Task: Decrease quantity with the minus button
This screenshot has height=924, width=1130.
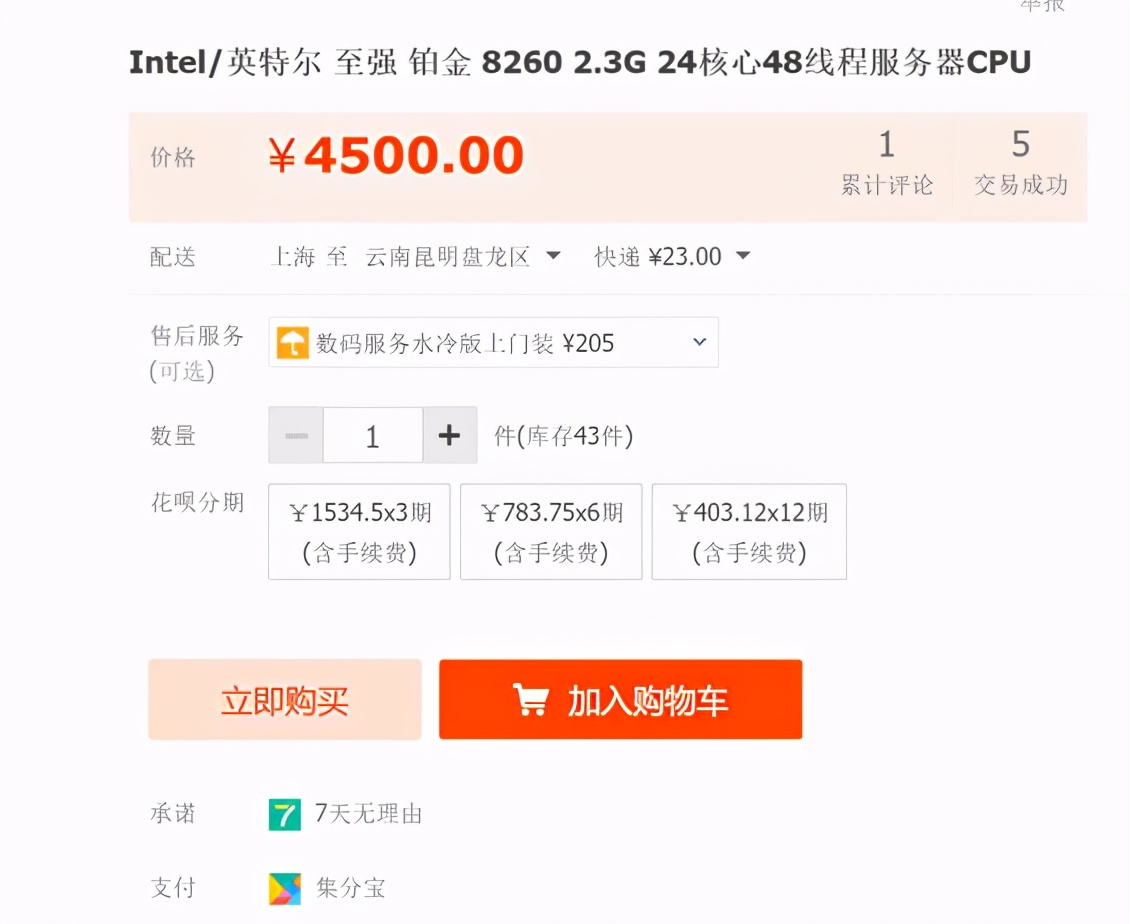Action: (295, 435)
